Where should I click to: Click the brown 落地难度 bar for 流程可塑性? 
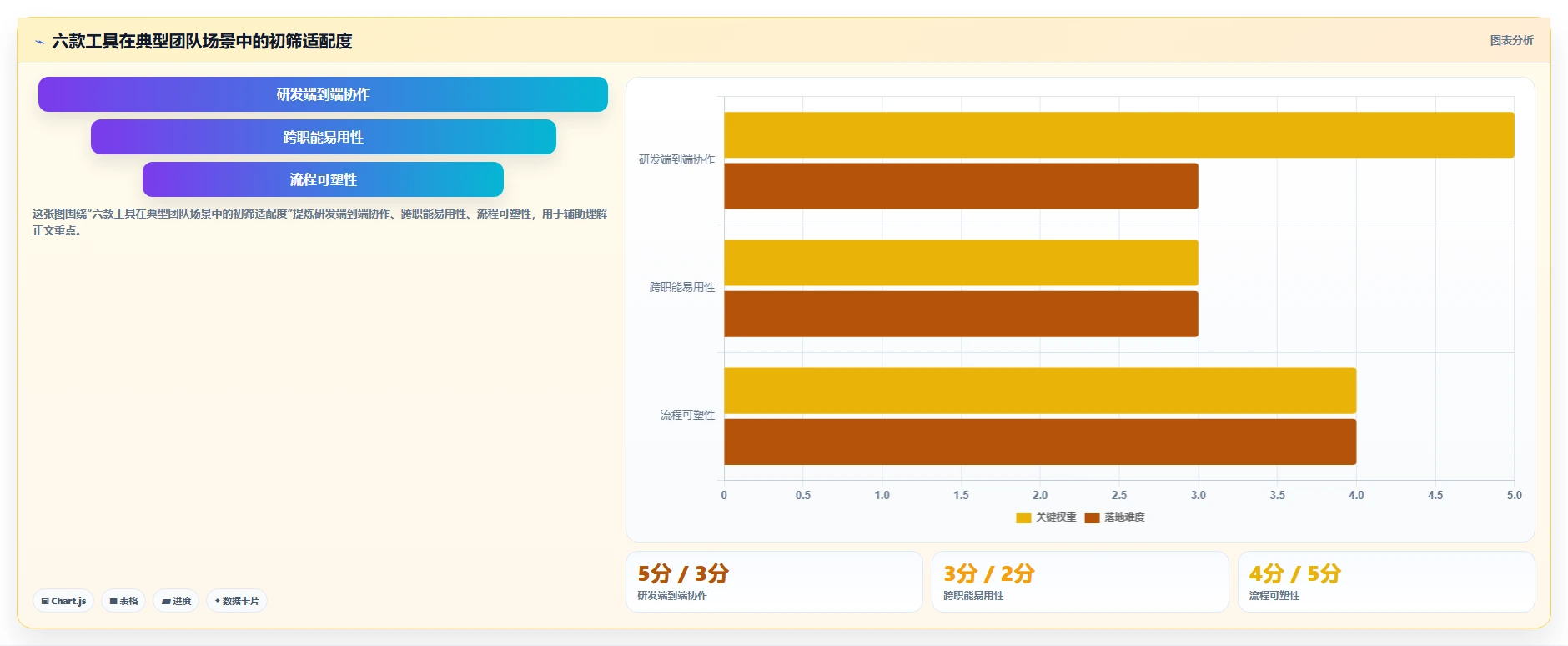point(1040,442)
